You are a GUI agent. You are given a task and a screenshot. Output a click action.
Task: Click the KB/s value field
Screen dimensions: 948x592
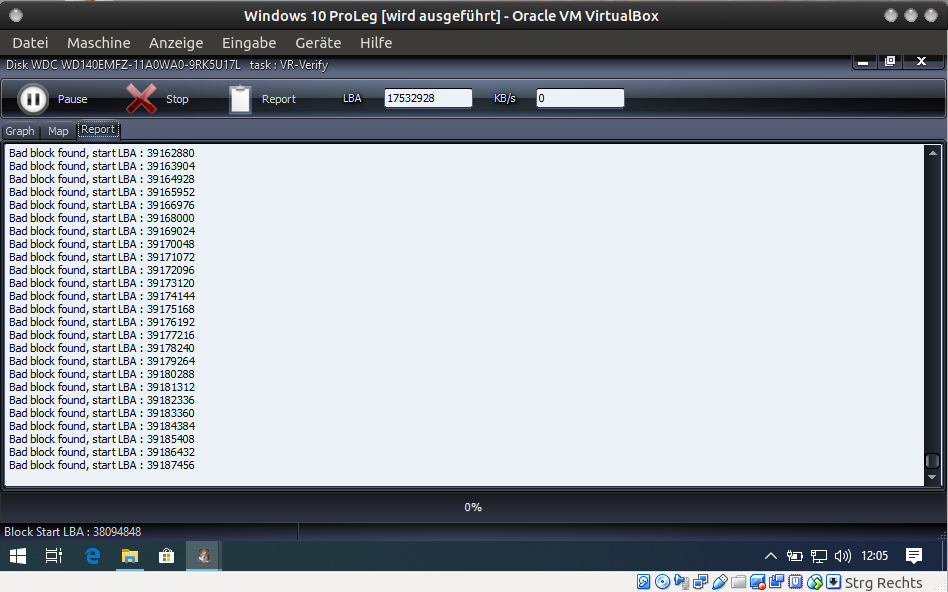[580, 98]
